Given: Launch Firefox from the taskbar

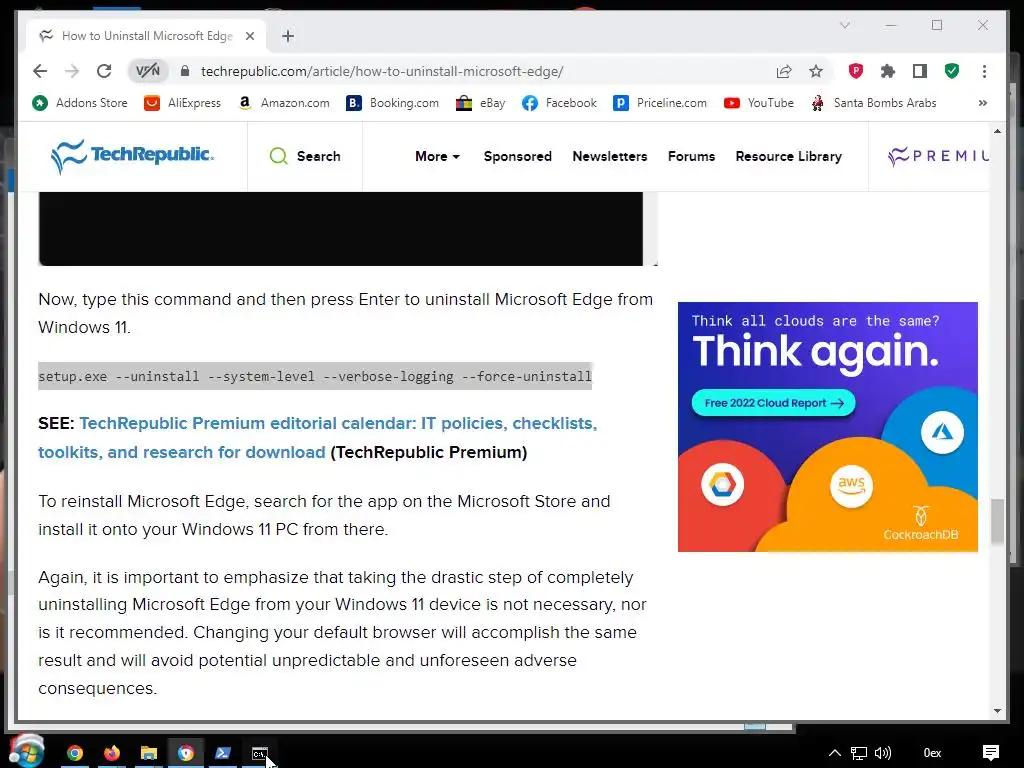Looking at the screenshot, I should (112, 753).
